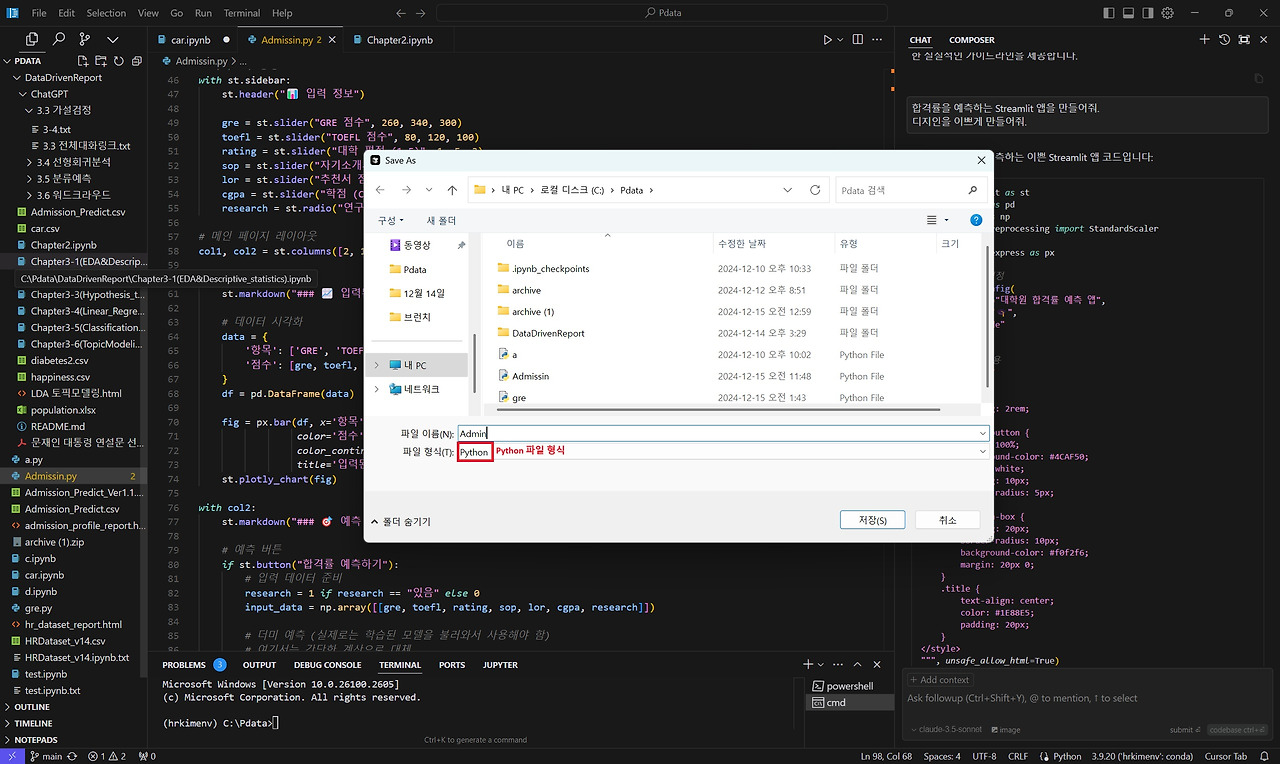This screenshot has width=1280, height=764.
Task: Click the Save As dialog back arrow
Action: point(380,190)
